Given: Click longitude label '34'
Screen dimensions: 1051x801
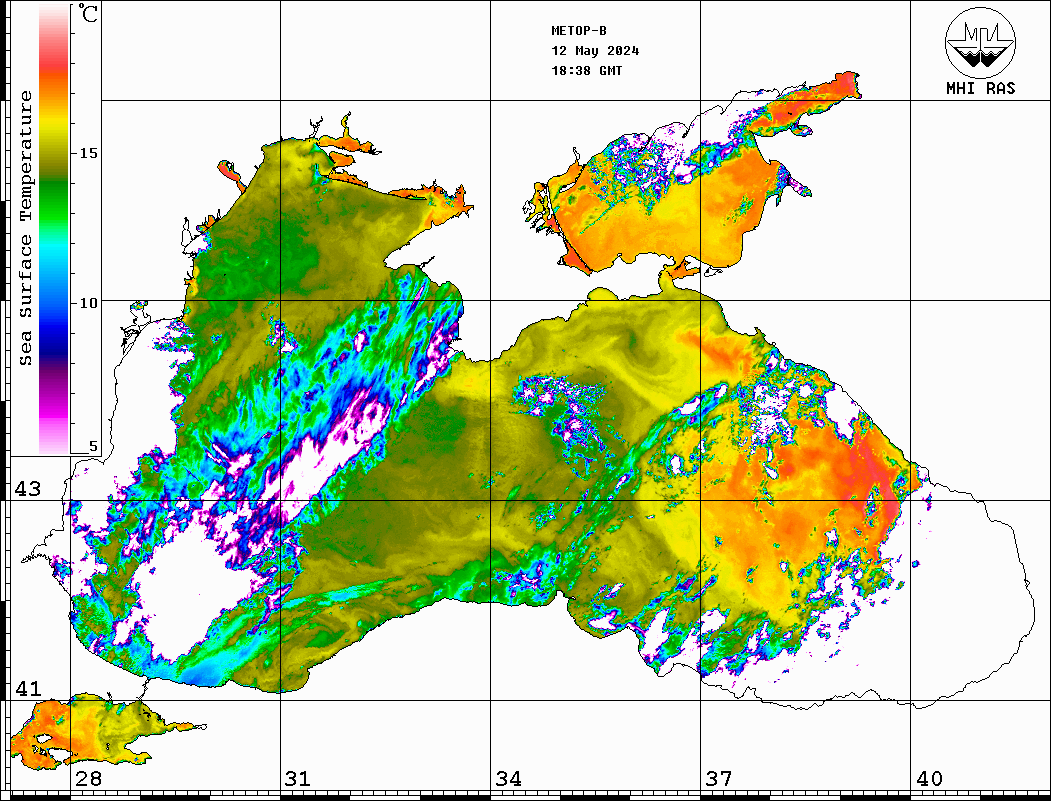Looking at the screenshot, I should tap(509, 778).
